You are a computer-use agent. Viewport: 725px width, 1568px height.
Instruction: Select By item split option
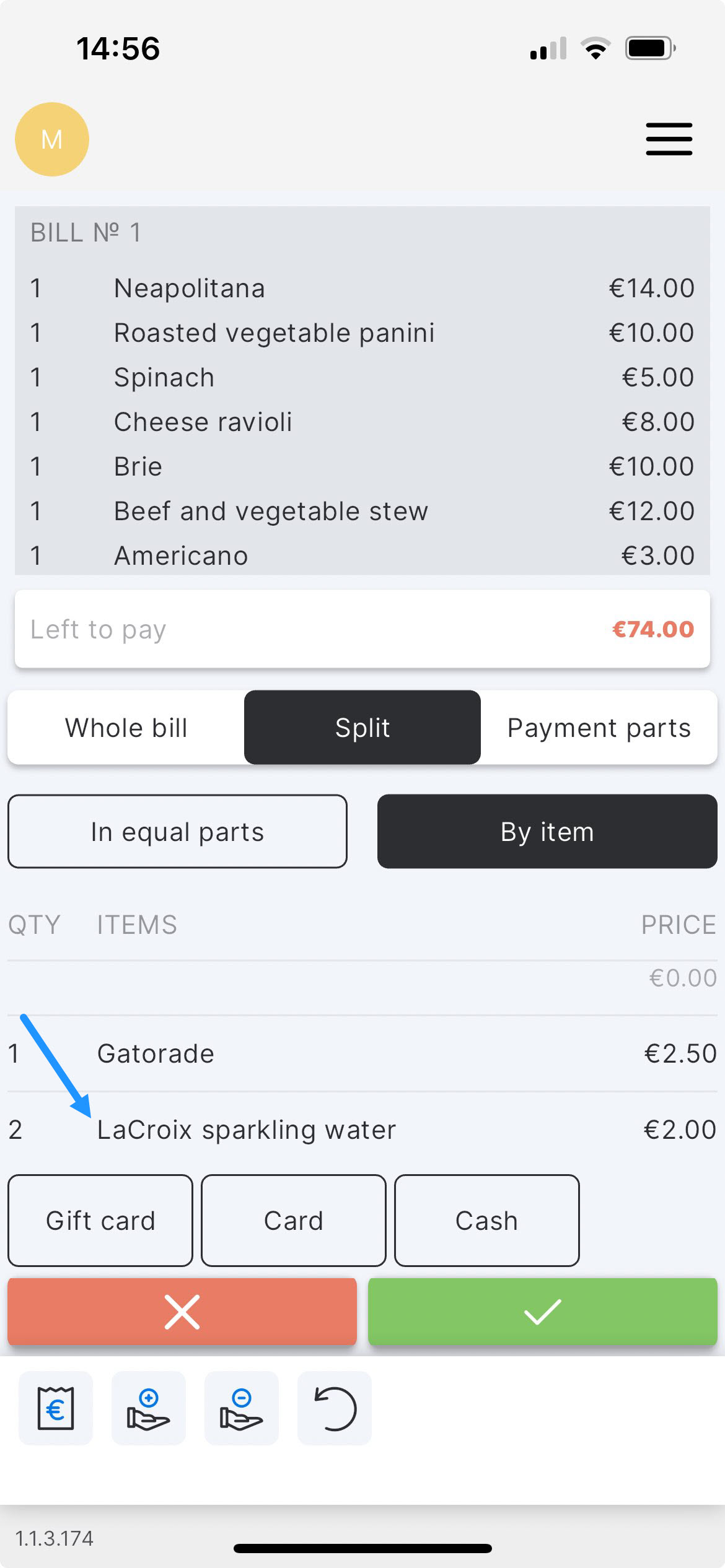click(x=547, y=832)
